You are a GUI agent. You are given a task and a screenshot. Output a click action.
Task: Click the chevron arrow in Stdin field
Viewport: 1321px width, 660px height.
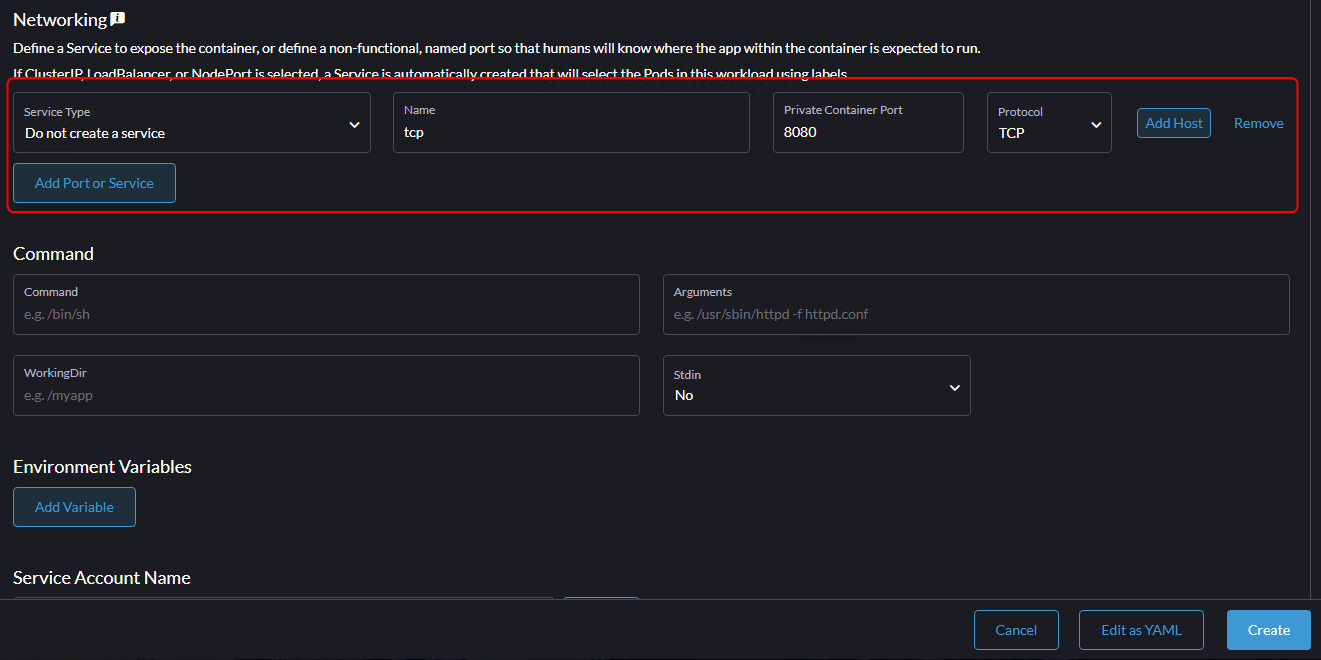pos(954,387)
